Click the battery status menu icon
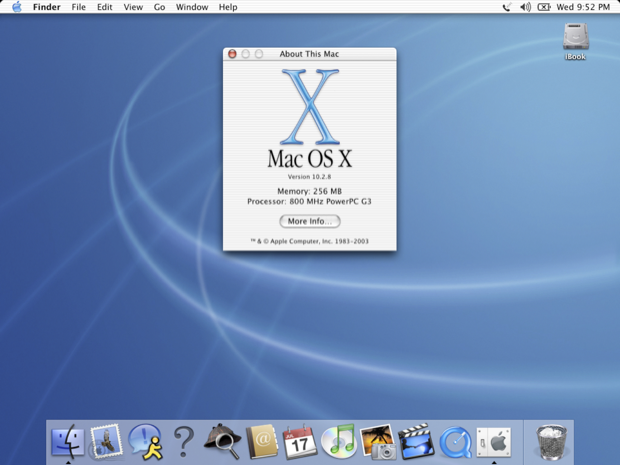The image size is (620, 465). [x=544, y=7]
